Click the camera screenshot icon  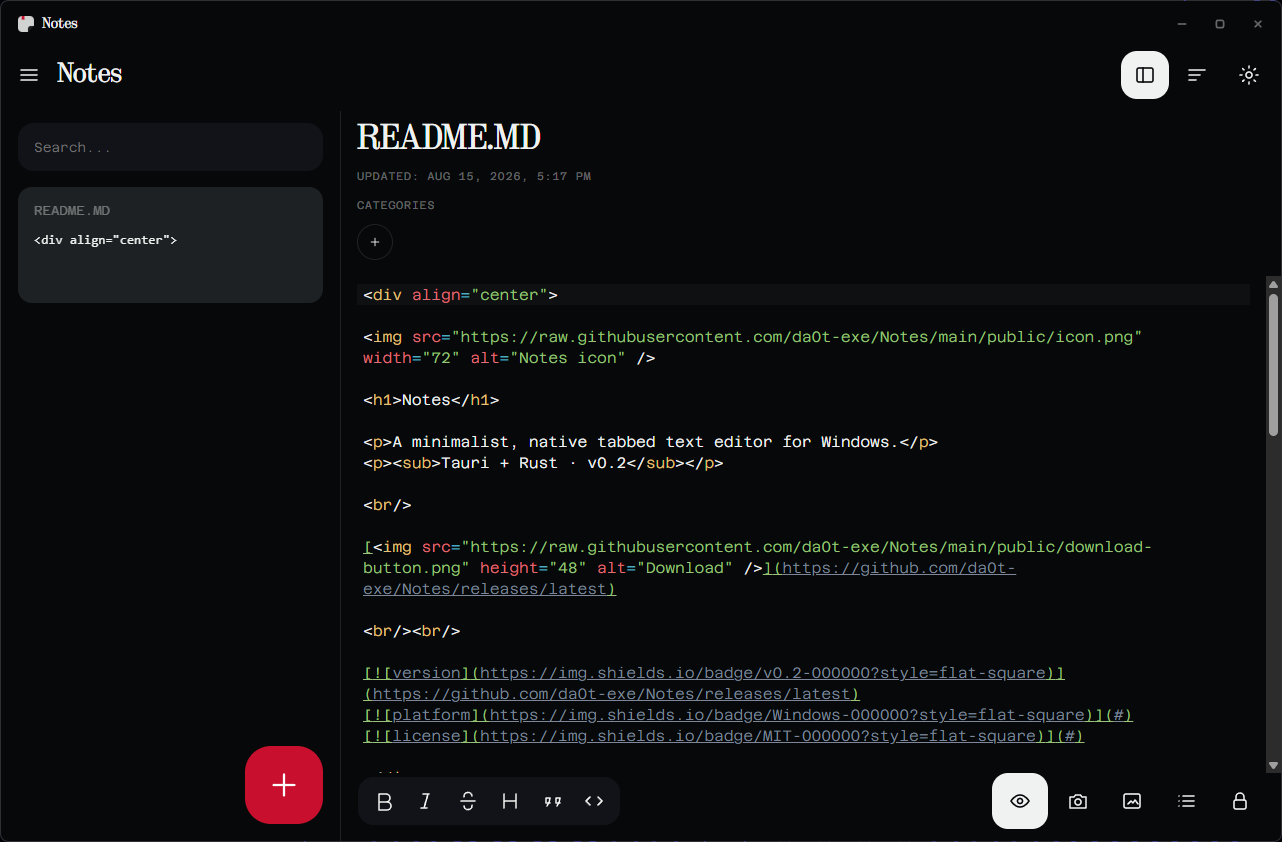point(1077,801)
